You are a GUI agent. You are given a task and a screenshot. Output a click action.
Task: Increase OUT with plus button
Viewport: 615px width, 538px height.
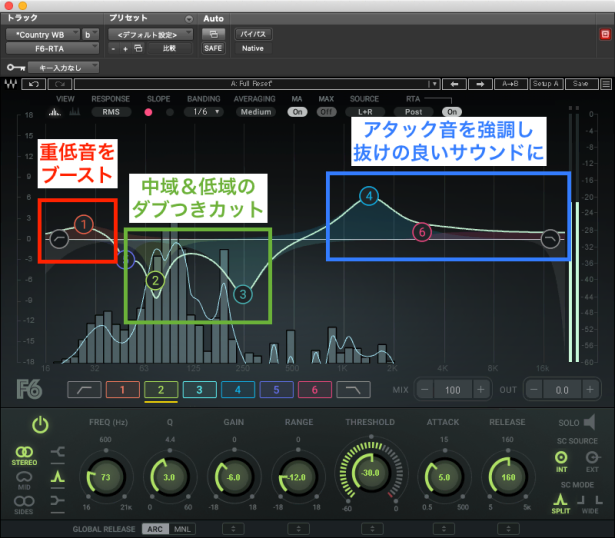point(590,390)
